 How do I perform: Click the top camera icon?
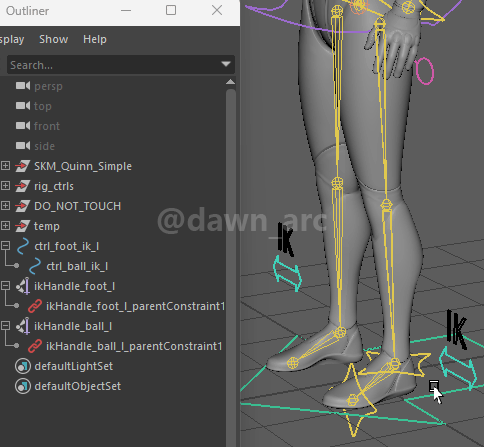point(23,106)
